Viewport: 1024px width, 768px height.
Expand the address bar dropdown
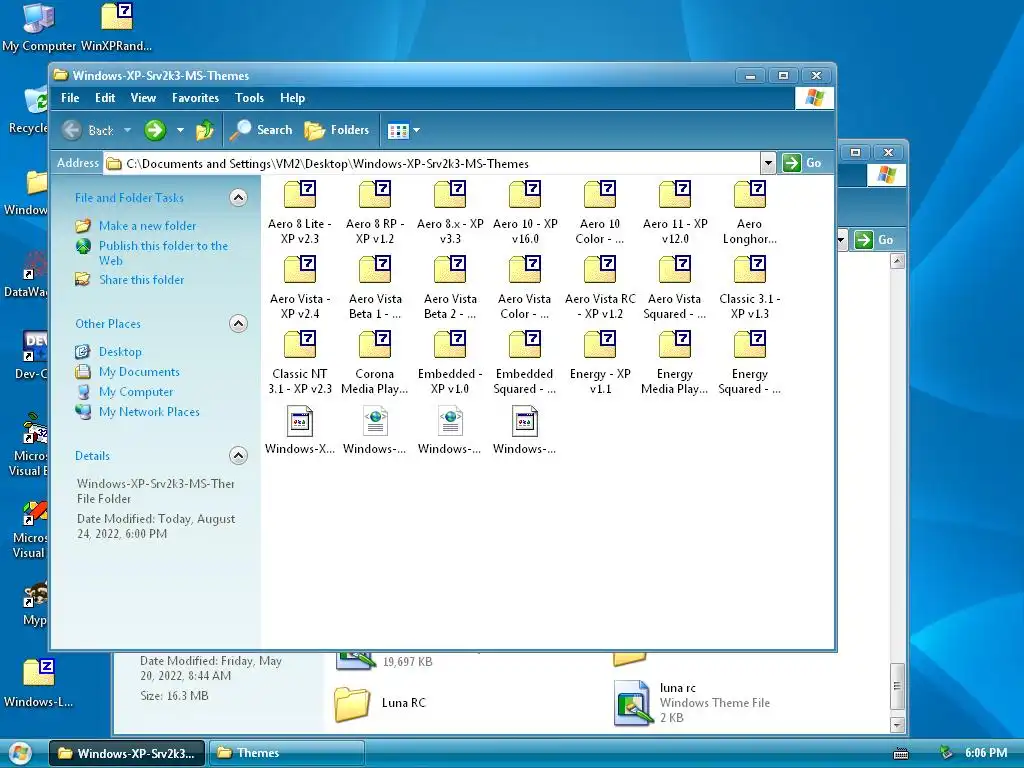point(768,163)
